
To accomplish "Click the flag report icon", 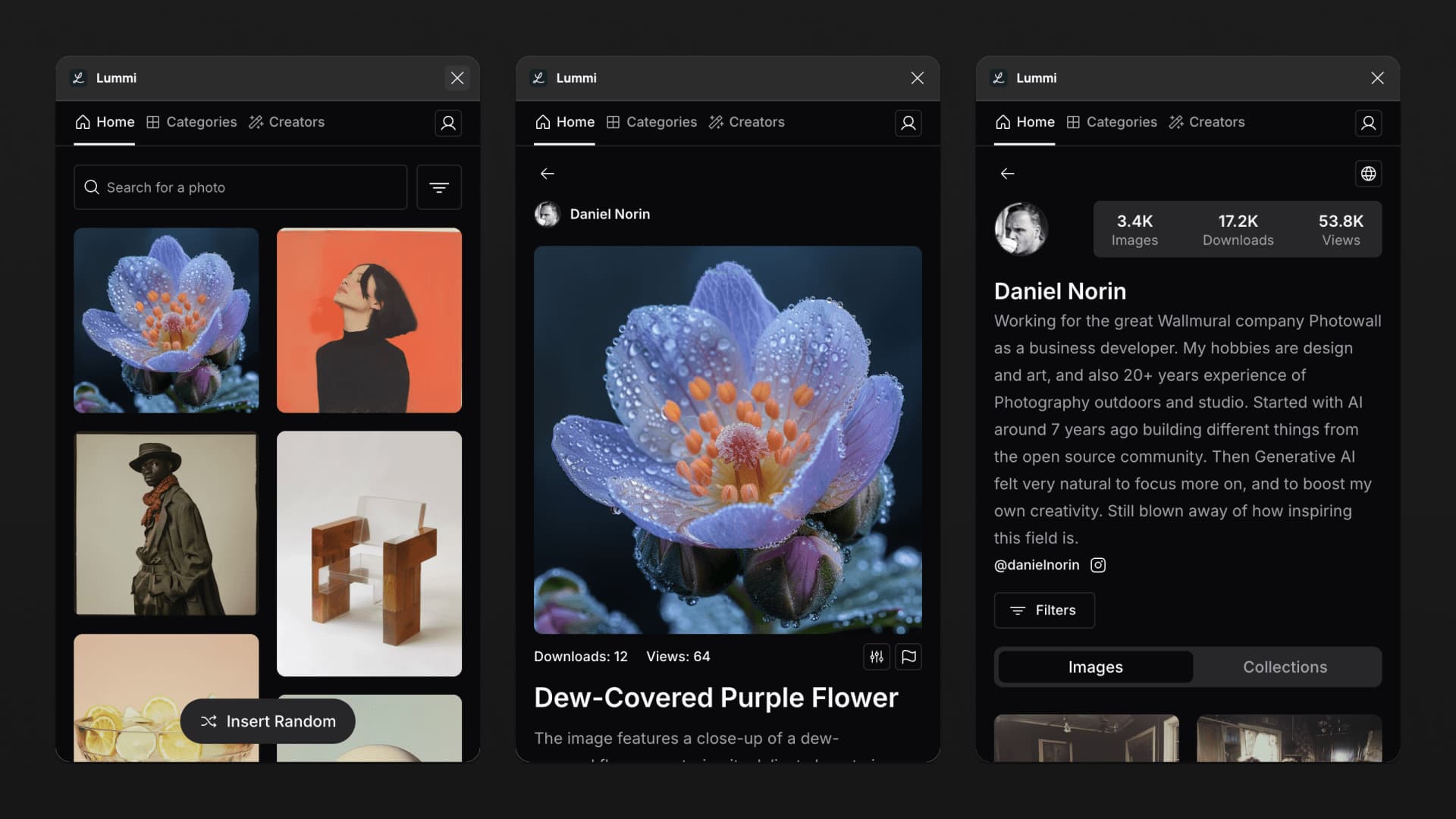I will [x=908, y=657].
